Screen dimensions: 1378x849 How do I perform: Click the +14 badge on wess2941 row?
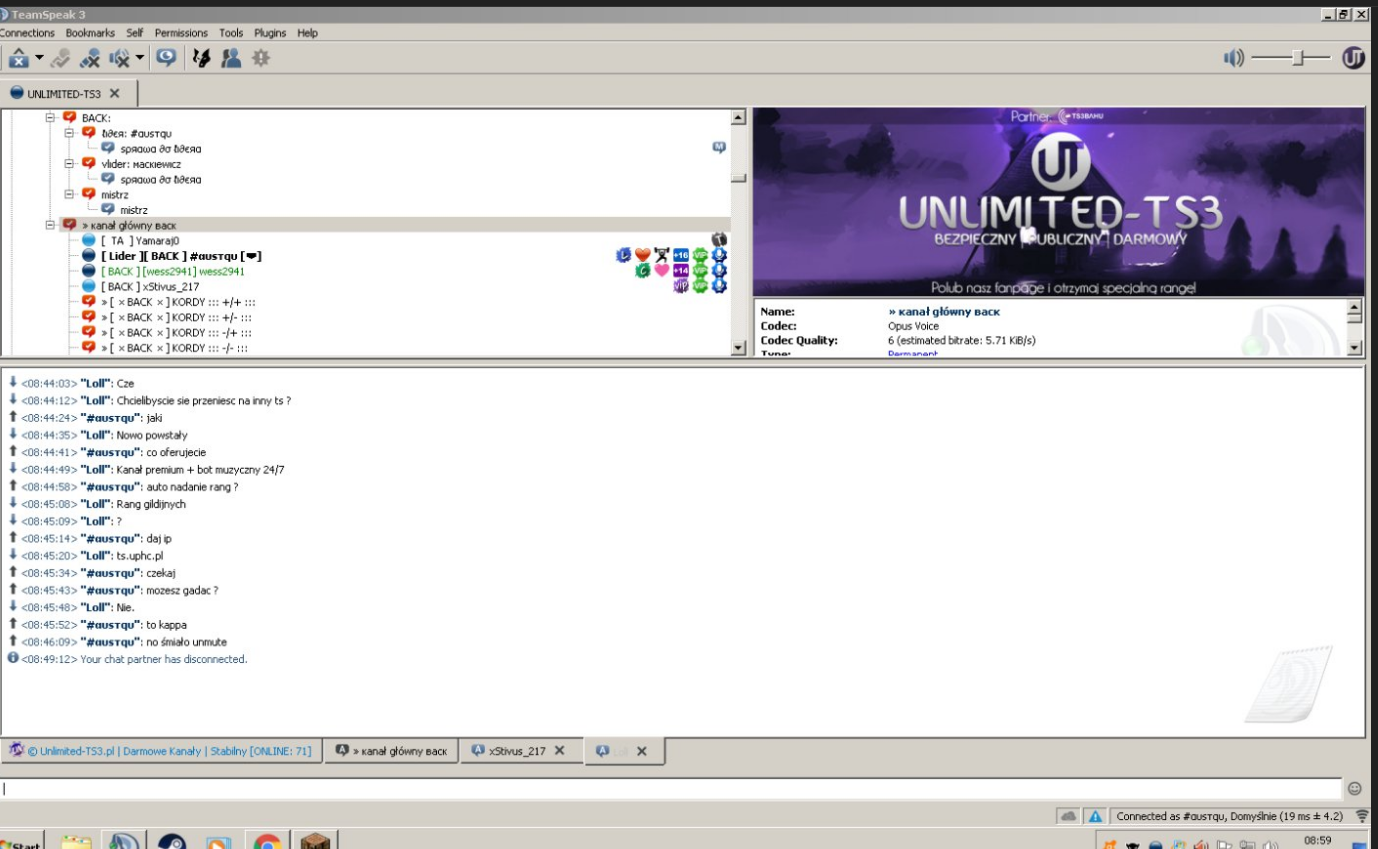pyautogui.click(x=681, y=270)
